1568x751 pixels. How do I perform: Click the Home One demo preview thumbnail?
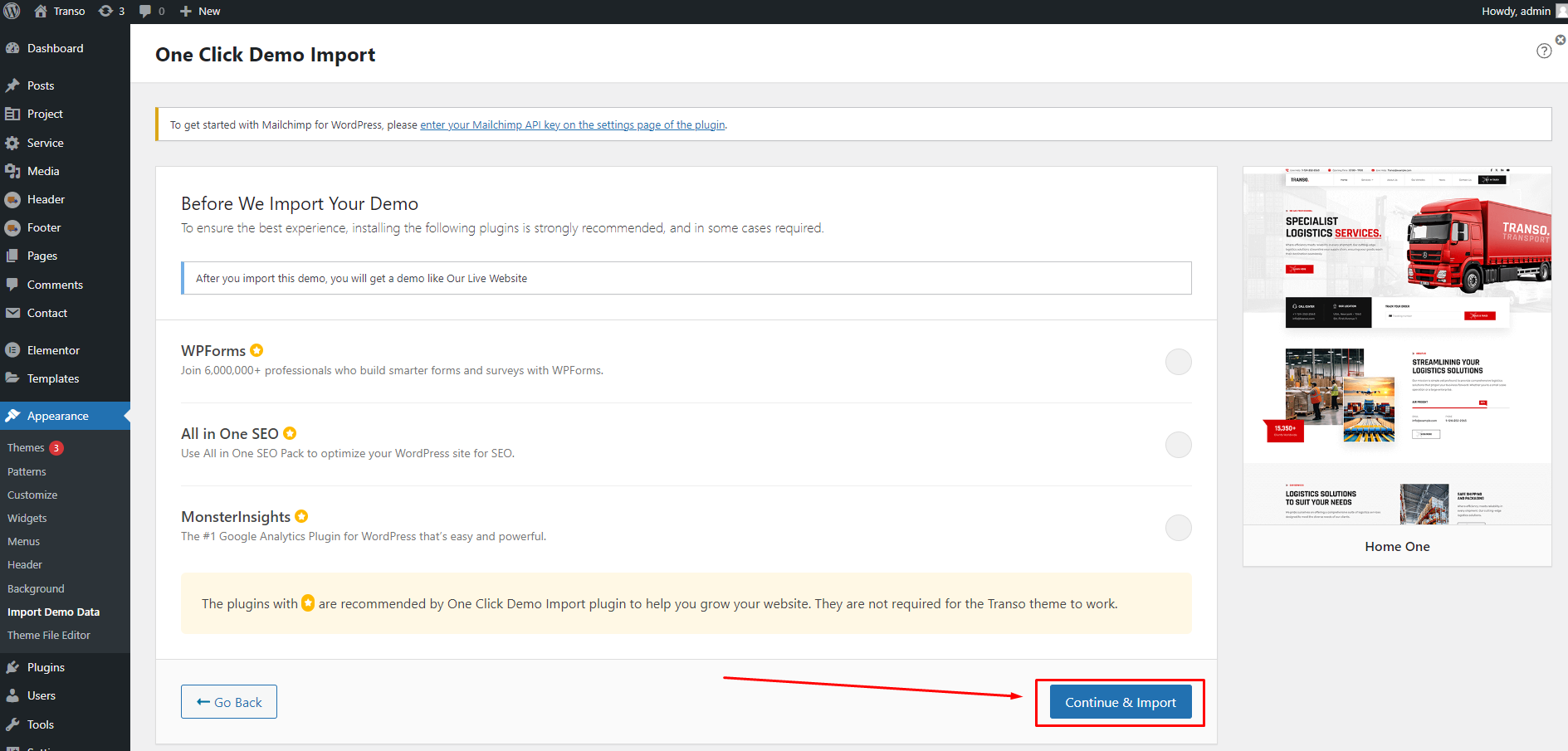click(1397, 346)
